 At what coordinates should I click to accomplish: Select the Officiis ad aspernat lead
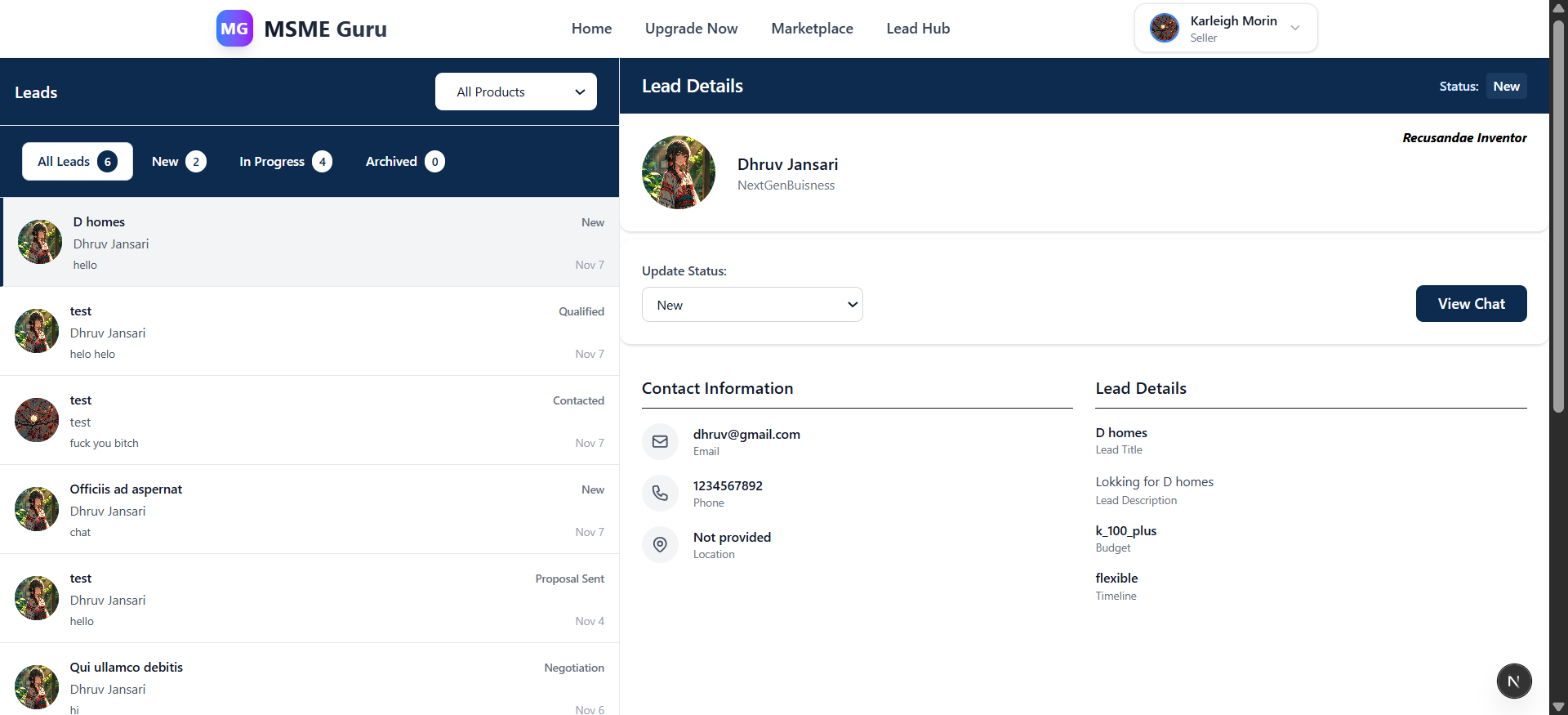point(310,509)
